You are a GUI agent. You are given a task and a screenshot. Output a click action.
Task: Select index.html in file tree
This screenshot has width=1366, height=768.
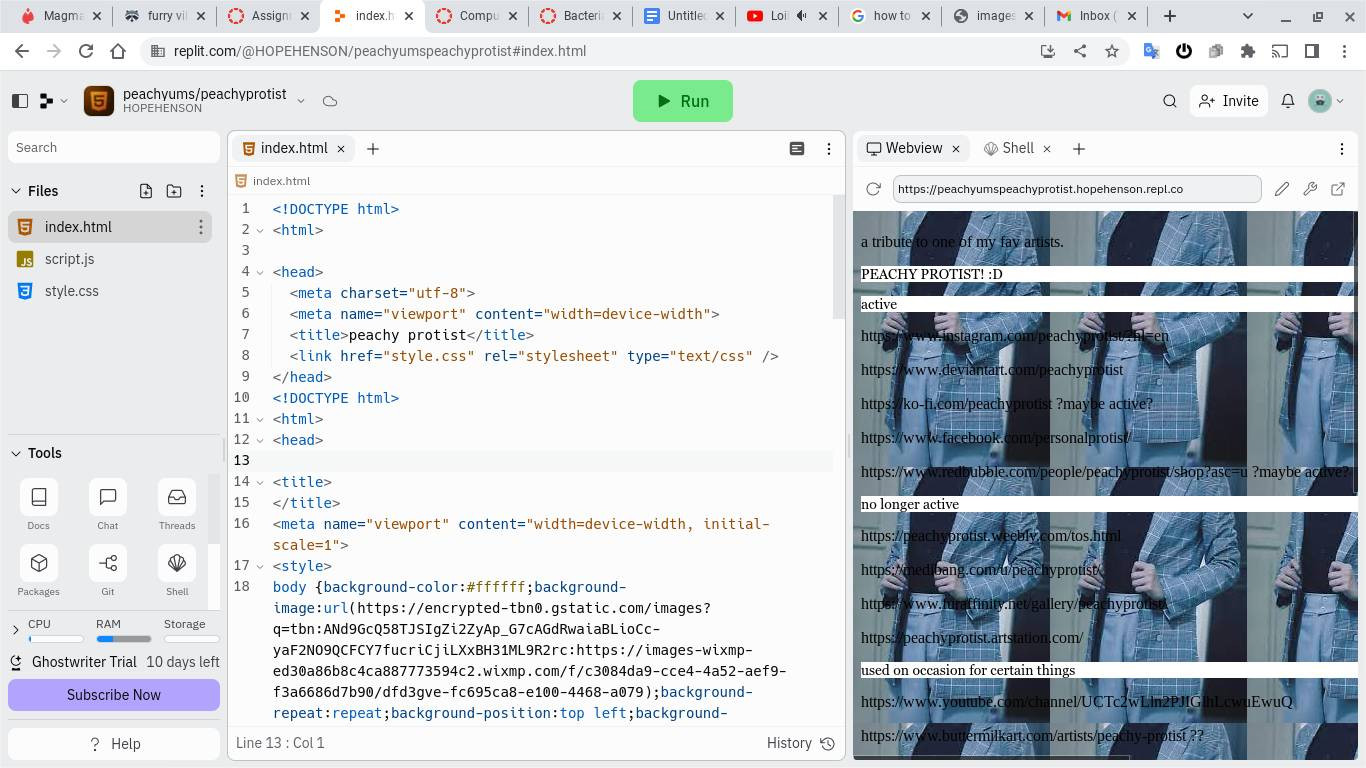point(110,227)
